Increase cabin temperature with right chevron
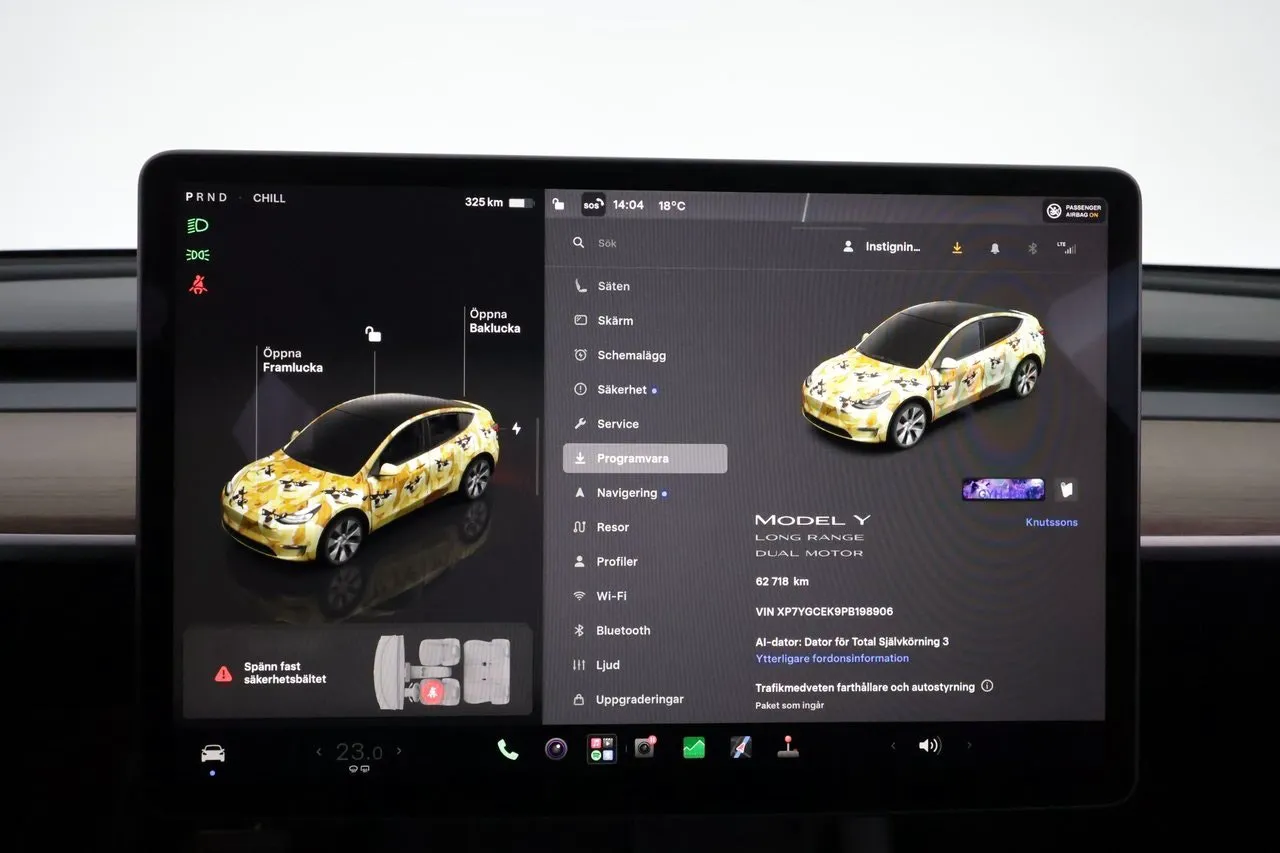The image size is (1280, 853). (399, 751)
